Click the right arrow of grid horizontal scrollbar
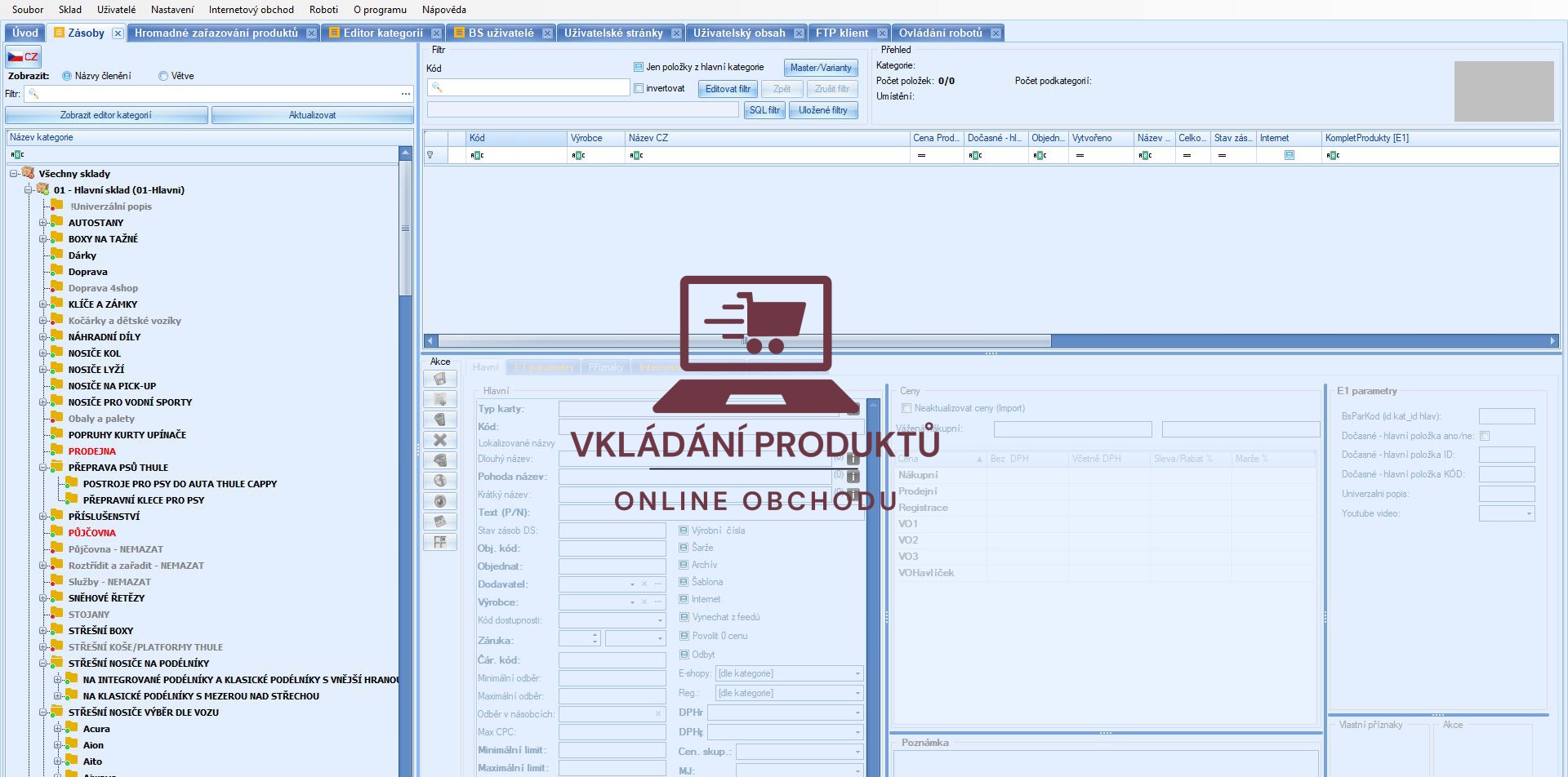This screenshot has width=1568, height=777. [1552, 340]
